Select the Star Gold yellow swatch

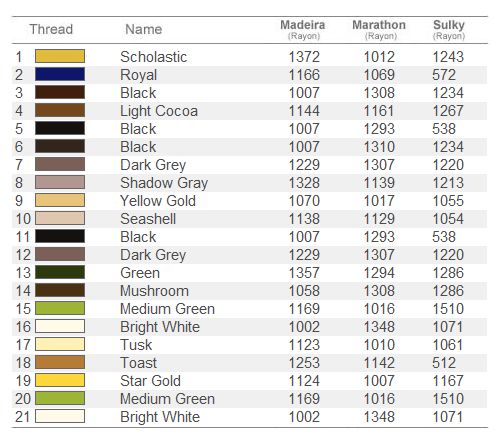(x=60, y=380)
